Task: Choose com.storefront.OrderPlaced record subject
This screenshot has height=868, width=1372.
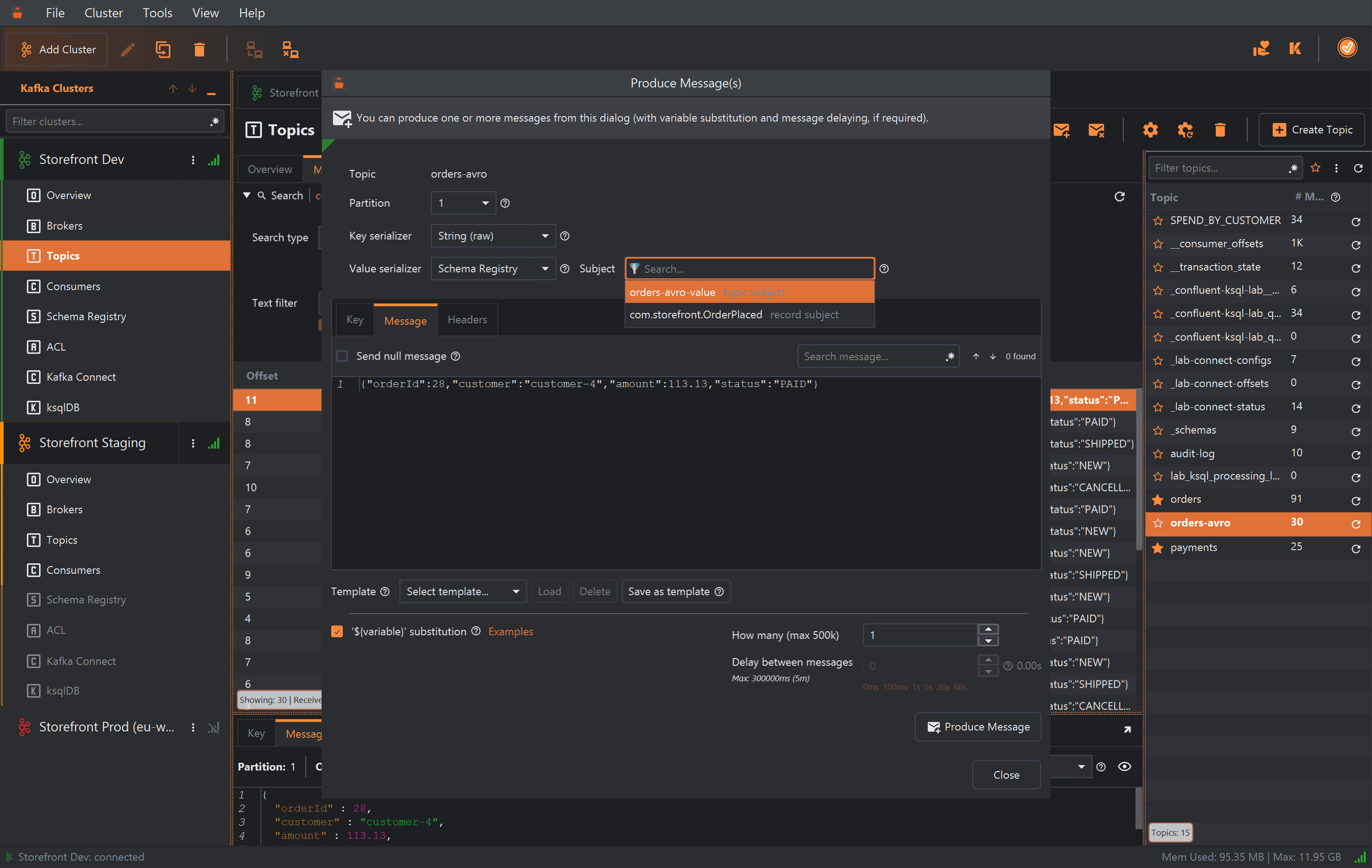Action: tap(749, 314)
